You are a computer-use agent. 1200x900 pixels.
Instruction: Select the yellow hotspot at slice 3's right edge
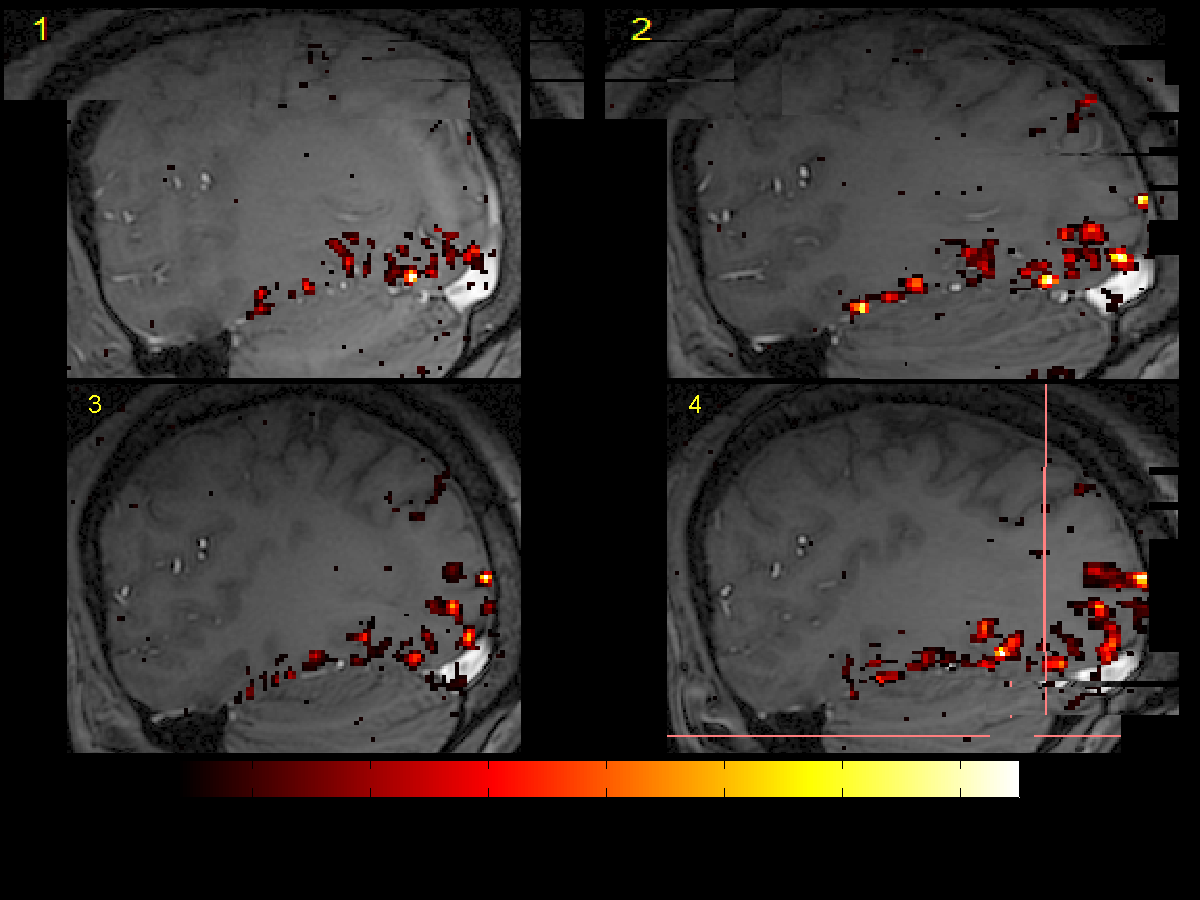485,578
